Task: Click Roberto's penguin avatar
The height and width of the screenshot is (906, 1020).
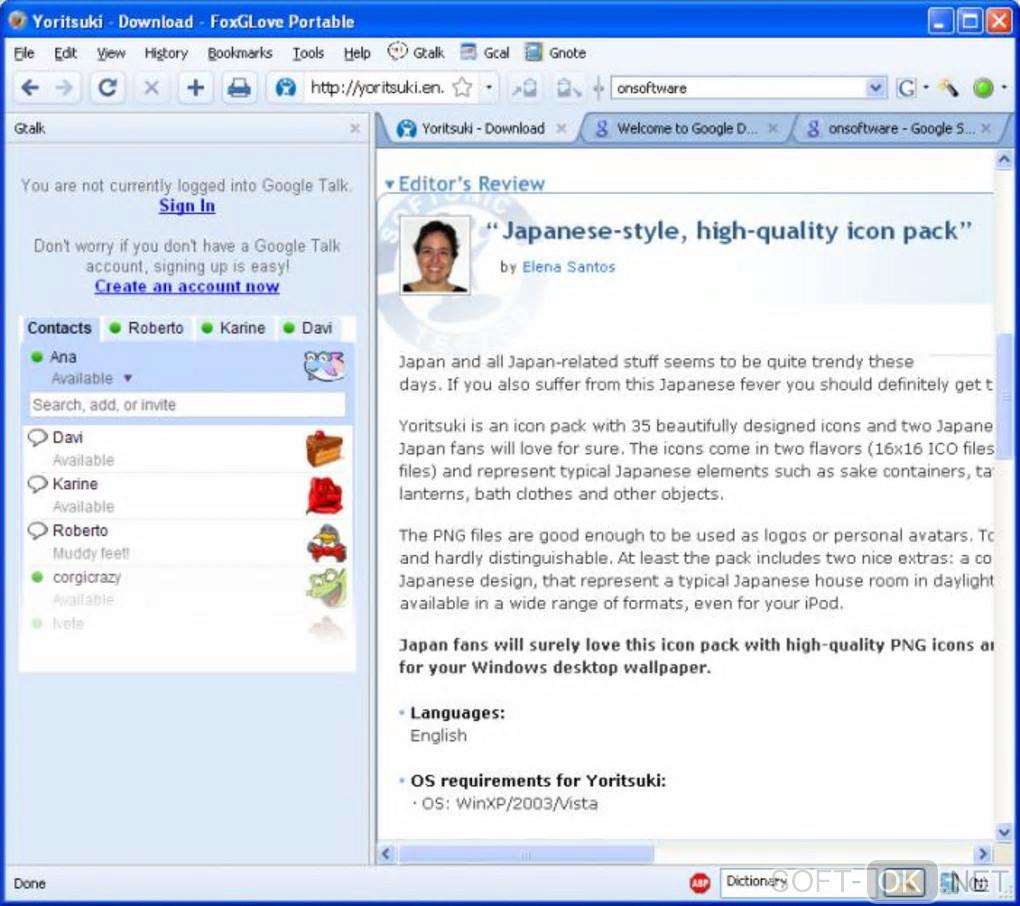Action: coord(326,542)
